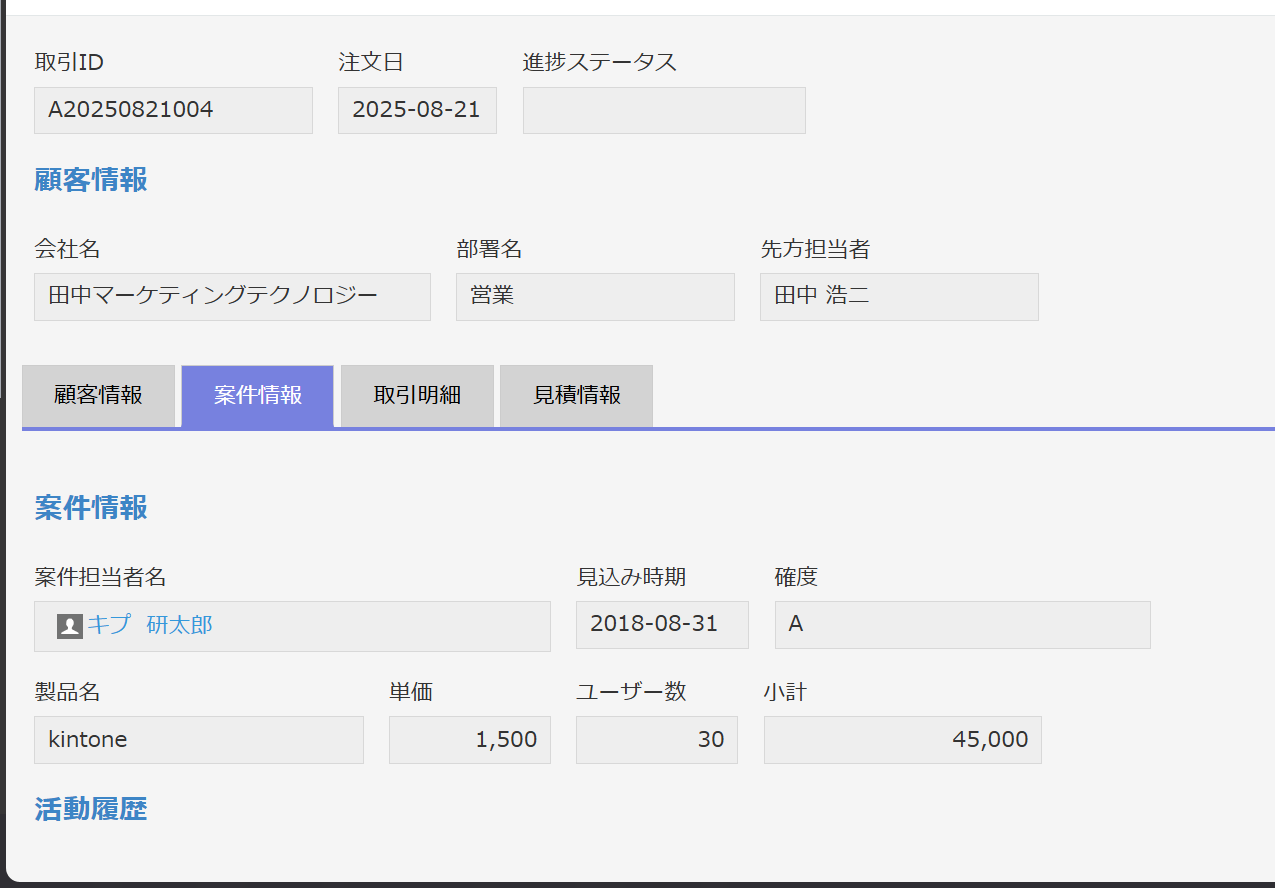Screen dimensions: 1275x888
Task: Click the ユーザー数 label
Action: coord(631,692)
